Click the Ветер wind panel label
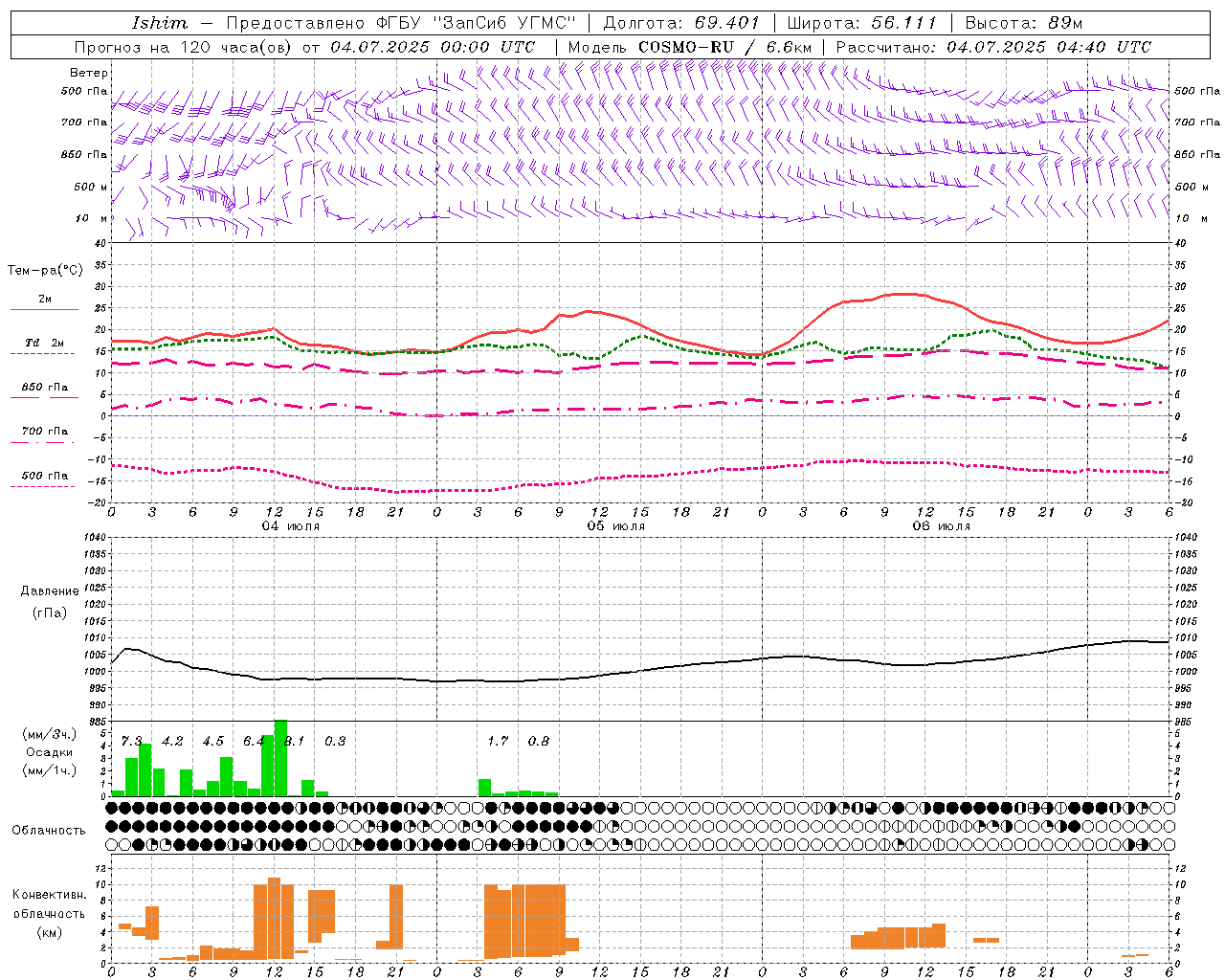1225x980 pixels. 89,73
